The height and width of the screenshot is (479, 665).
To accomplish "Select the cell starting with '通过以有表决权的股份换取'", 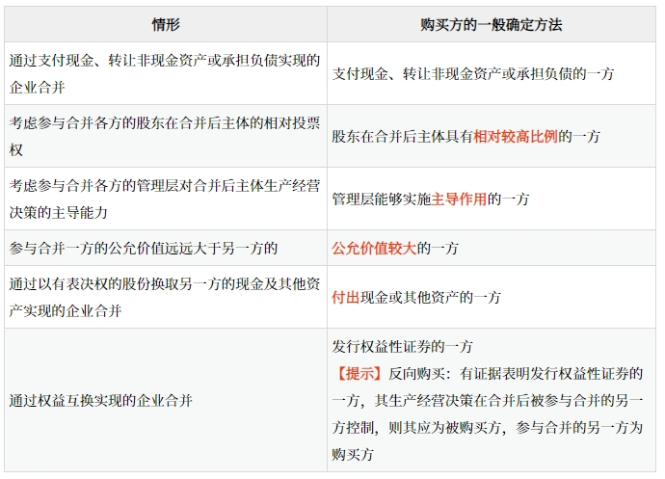I will [x=164, y=297].
